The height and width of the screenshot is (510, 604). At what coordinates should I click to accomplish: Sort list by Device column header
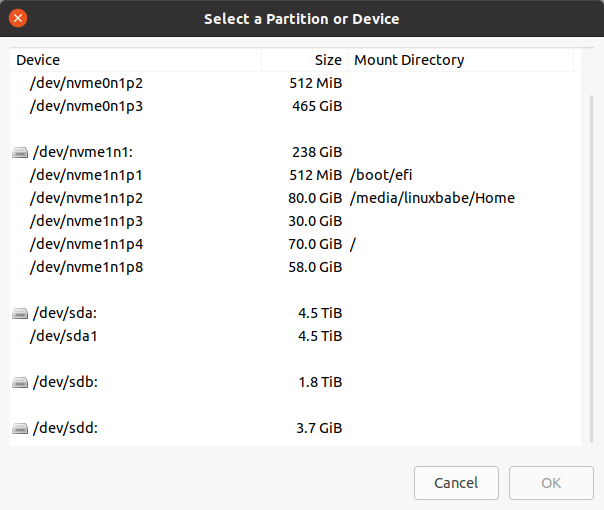point(135,60)
